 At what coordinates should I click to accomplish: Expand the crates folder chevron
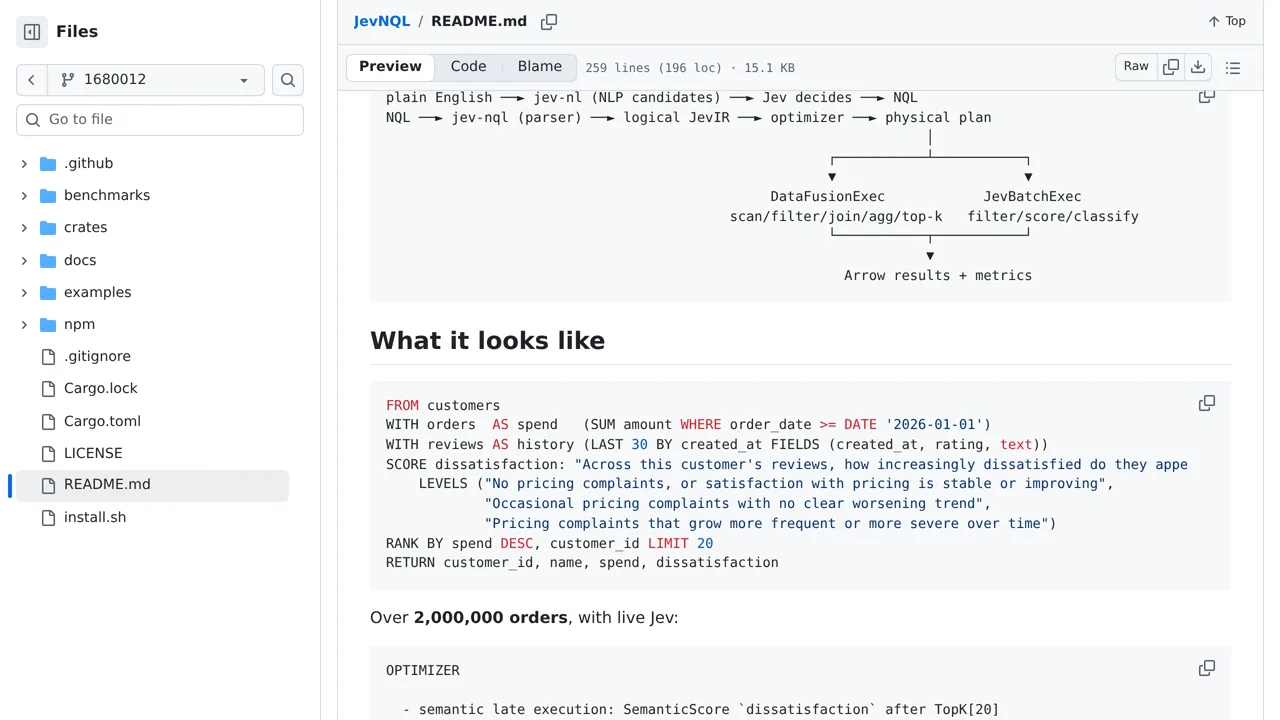(24, 228)
